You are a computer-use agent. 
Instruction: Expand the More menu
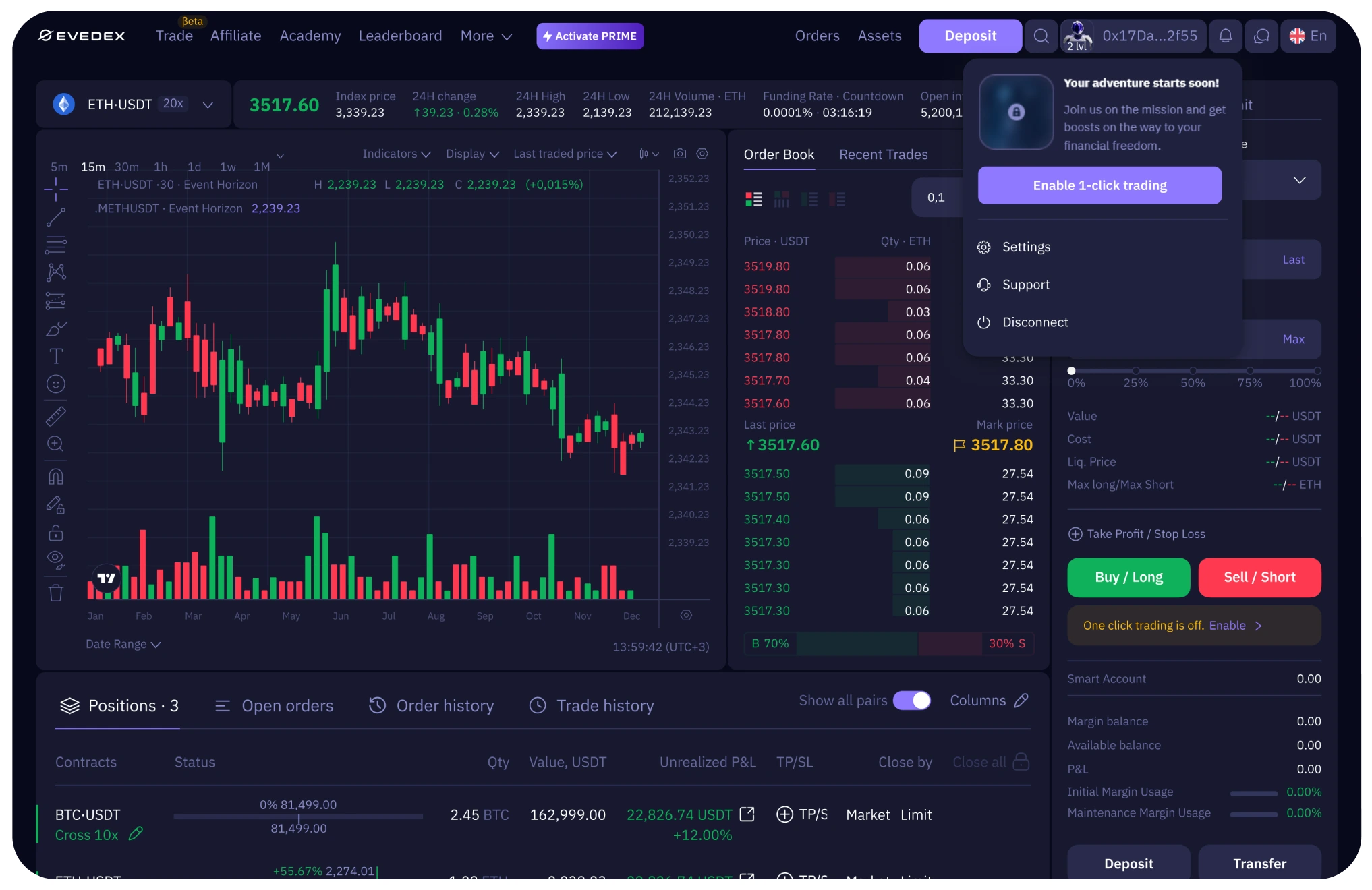[486, 36]
